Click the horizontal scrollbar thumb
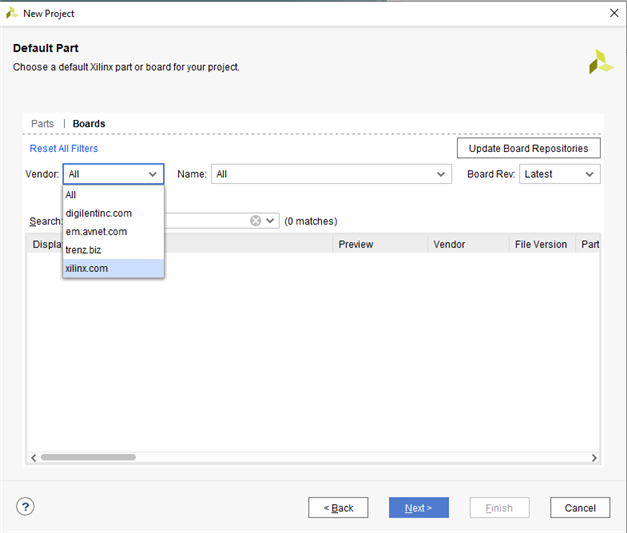627x533 pixels. [88, 457]
